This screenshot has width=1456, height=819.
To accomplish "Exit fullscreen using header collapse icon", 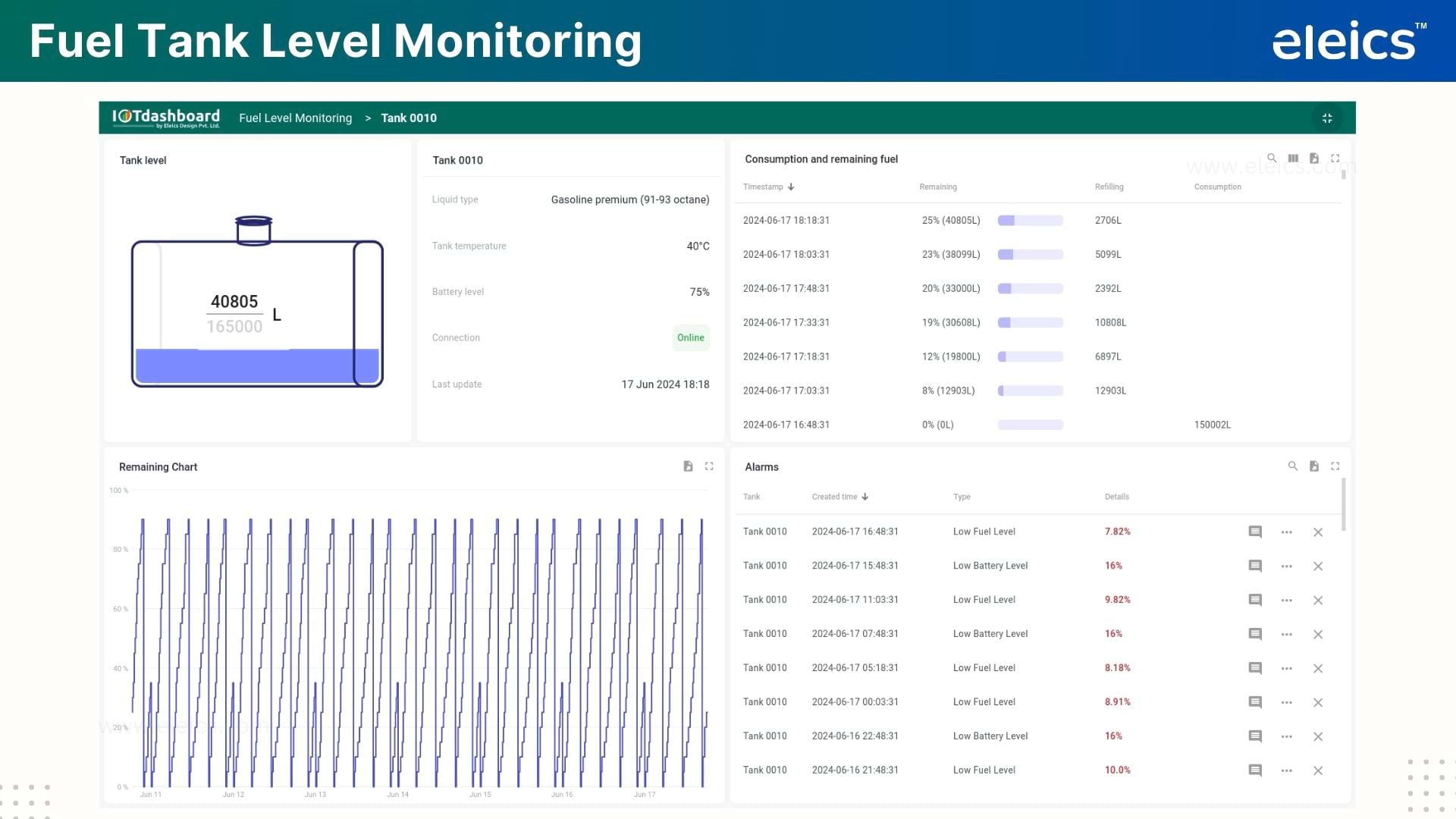I will click(x=1327, y=118).
